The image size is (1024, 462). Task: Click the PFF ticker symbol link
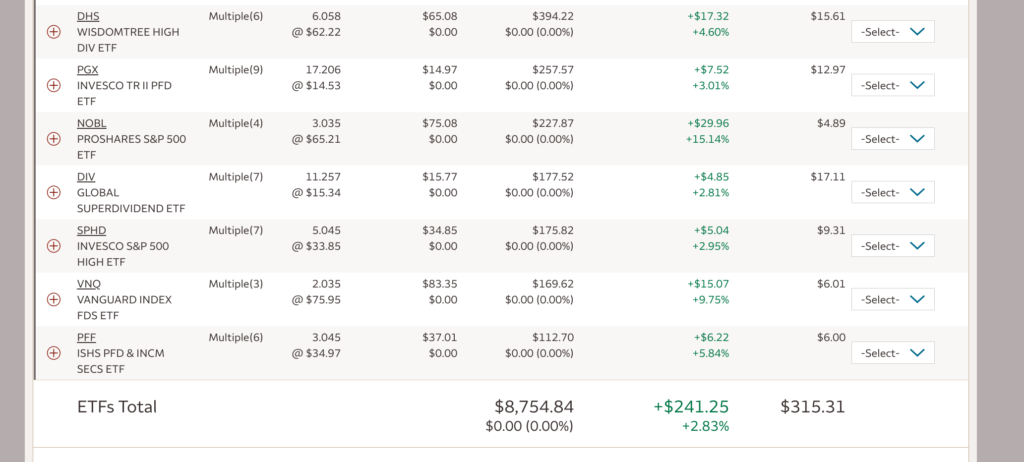(x=87, y=337)
